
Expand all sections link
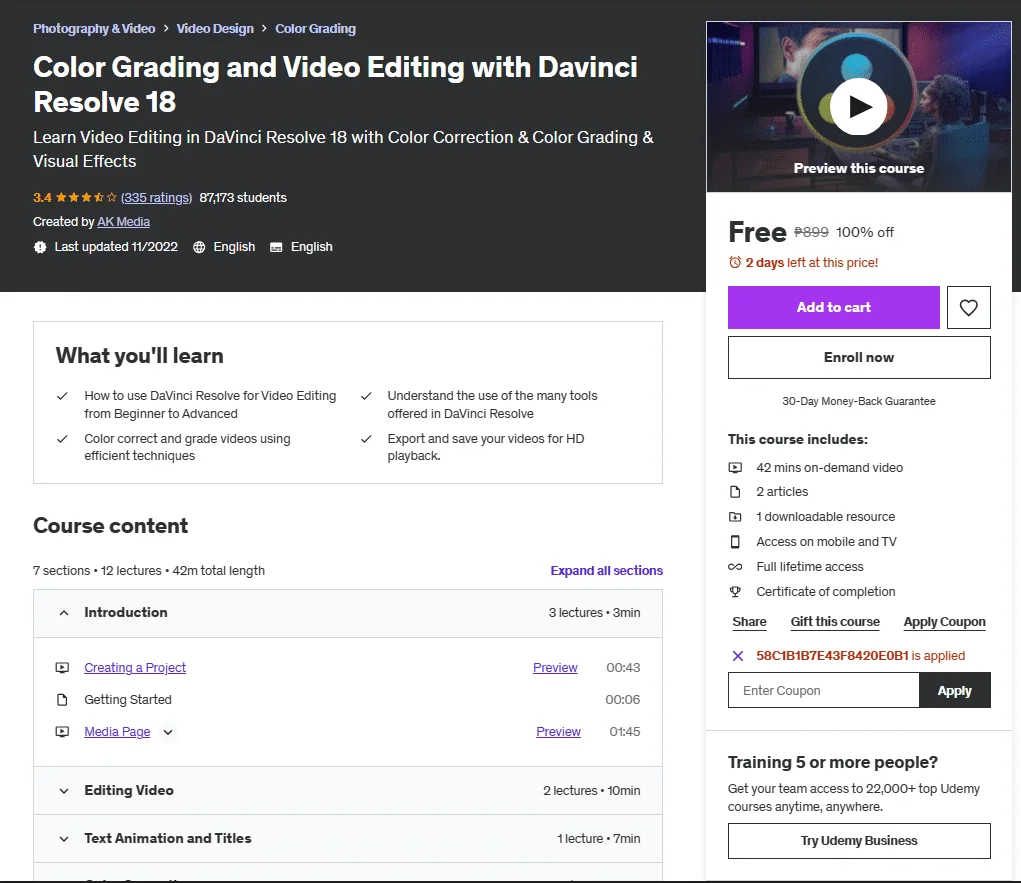pos(606,570)
